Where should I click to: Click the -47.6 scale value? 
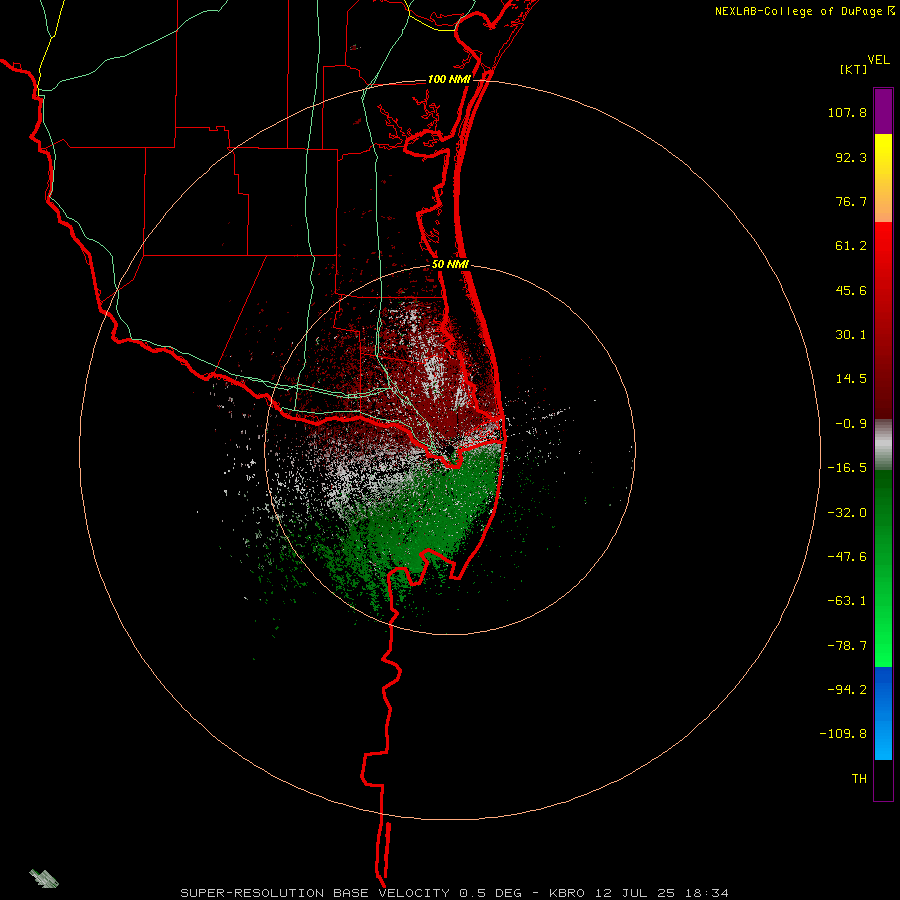click(x=847, y=557)
